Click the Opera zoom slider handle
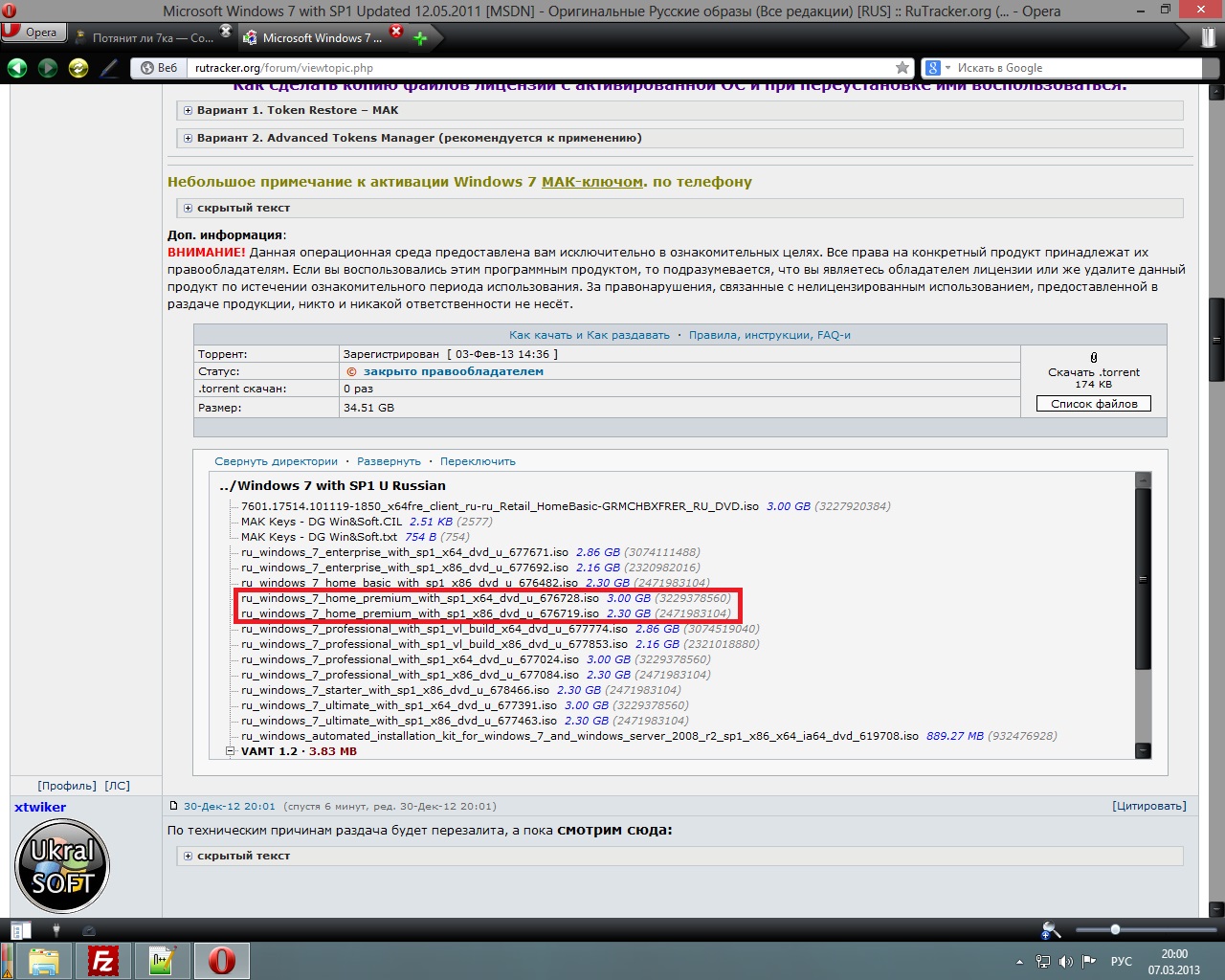This screenshot has width=1225, height=980. point(1115,929)
